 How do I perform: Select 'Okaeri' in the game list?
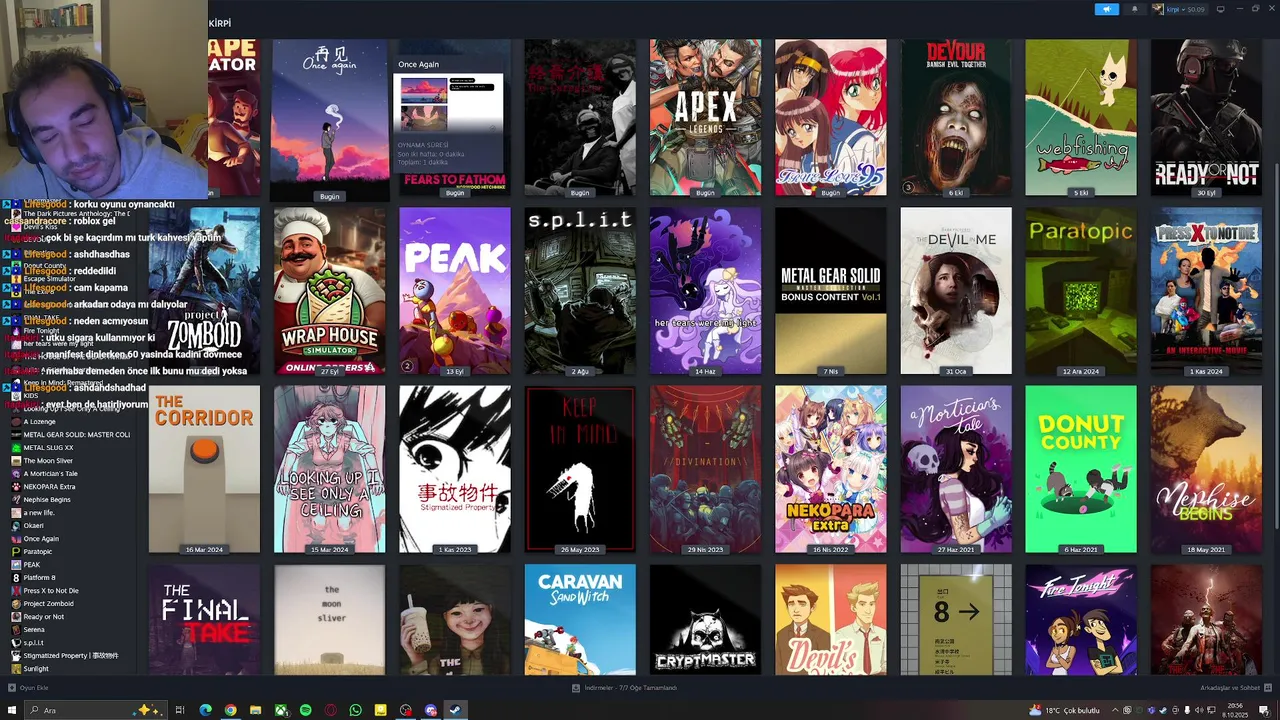tap(33, 526)
